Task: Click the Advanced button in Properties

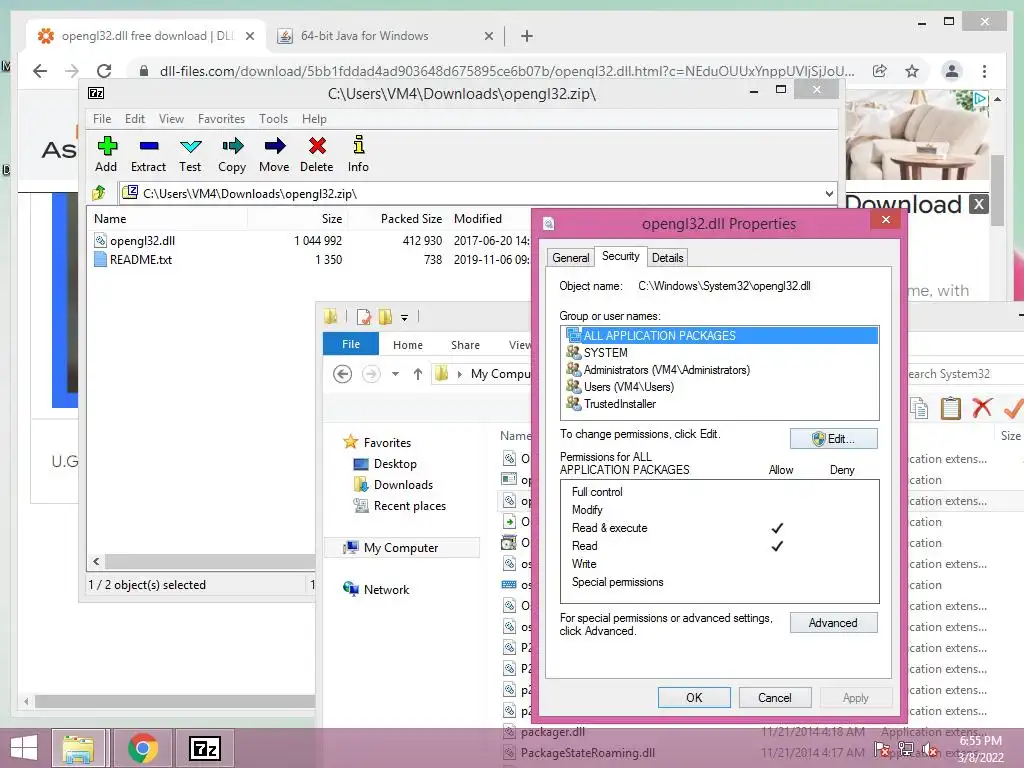Action: tap(833, 623)
